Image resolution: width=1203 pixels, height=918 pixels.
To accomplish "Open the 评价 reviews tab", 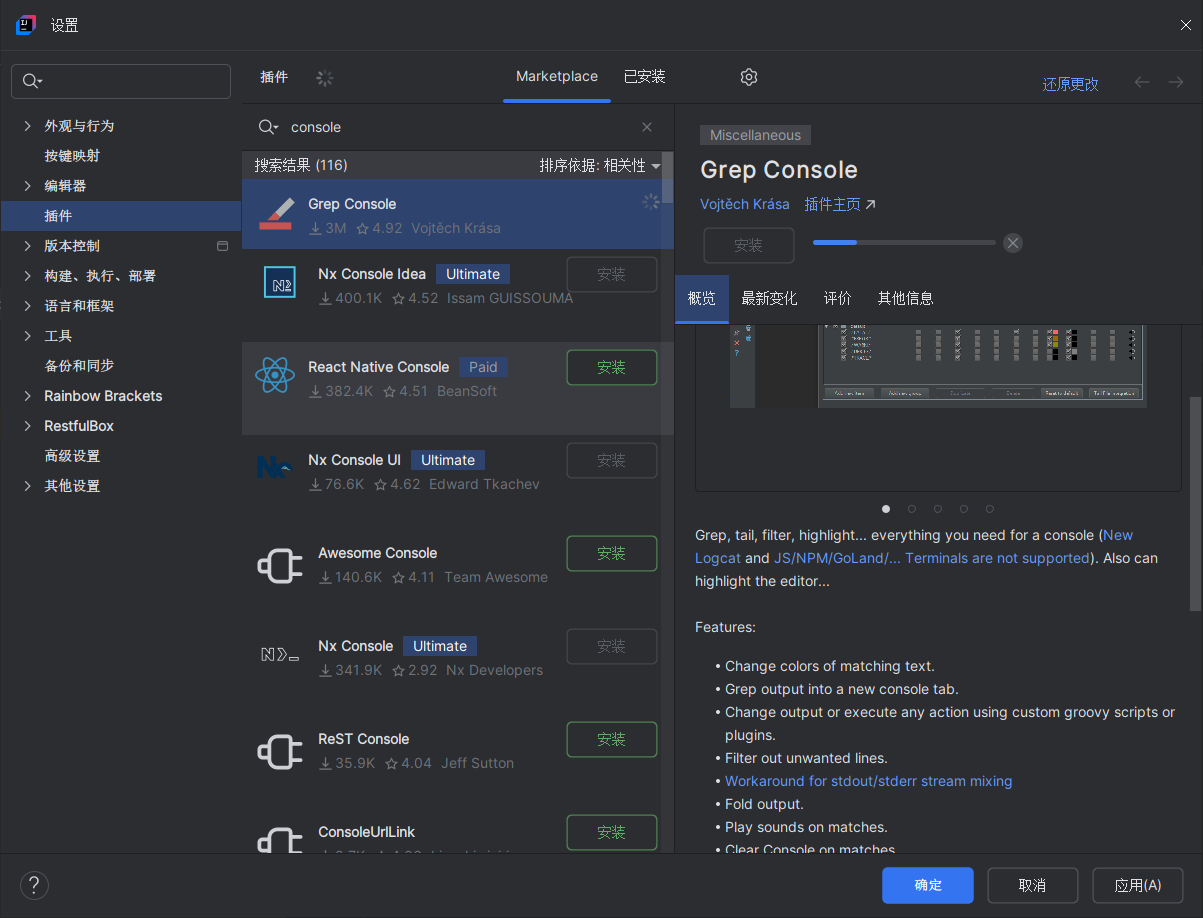I will tap(837, 298).
